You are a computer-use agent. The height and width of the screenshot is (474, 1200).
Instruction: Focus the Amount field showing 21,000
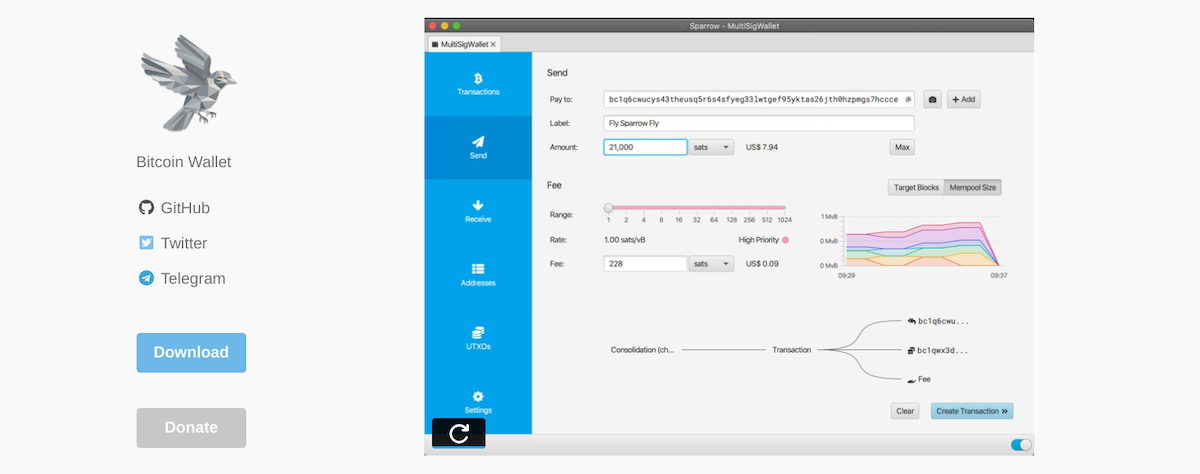(645, 147)
